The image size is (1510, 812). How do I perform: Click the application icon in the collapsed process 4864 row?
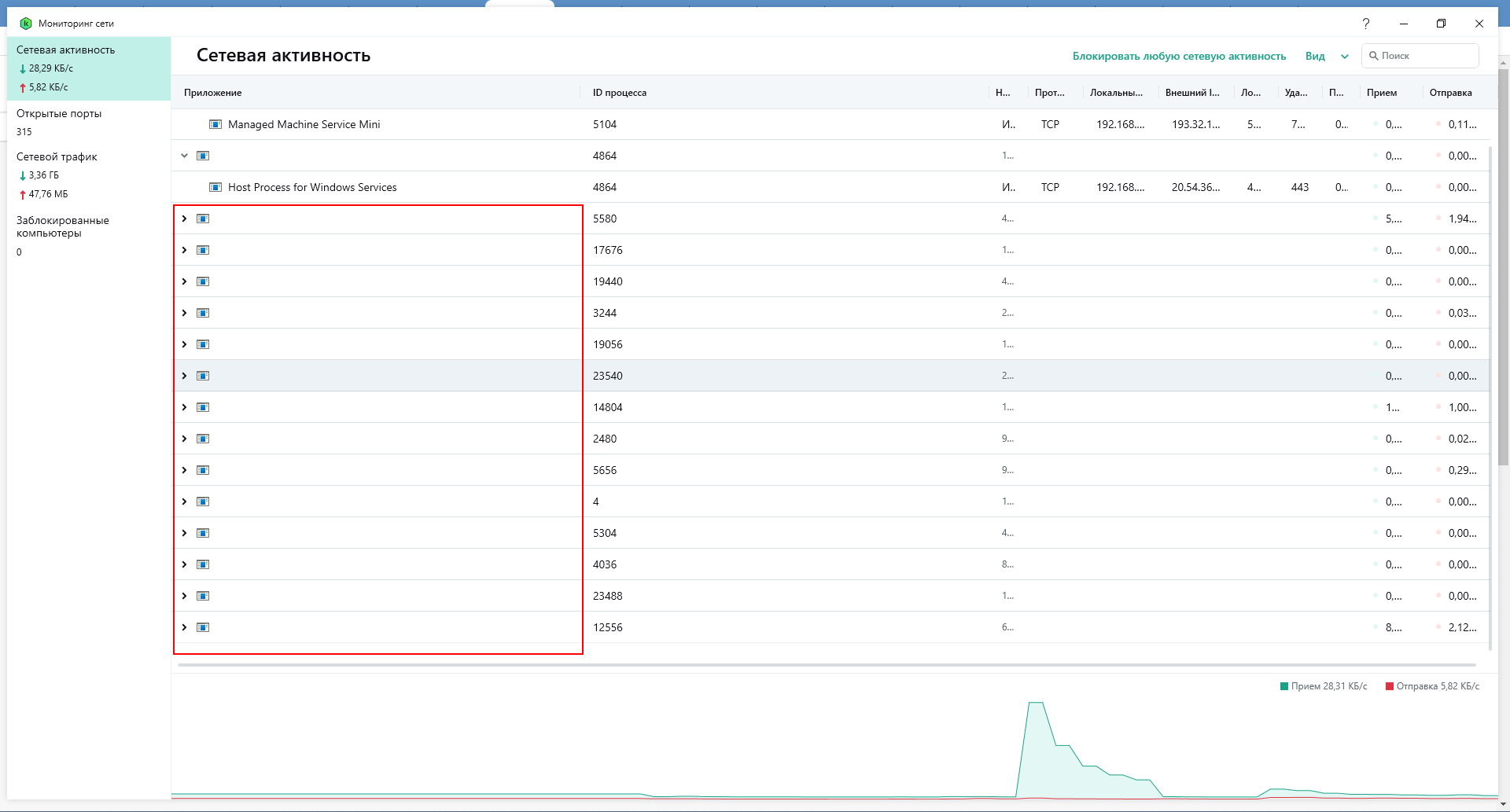203,156
